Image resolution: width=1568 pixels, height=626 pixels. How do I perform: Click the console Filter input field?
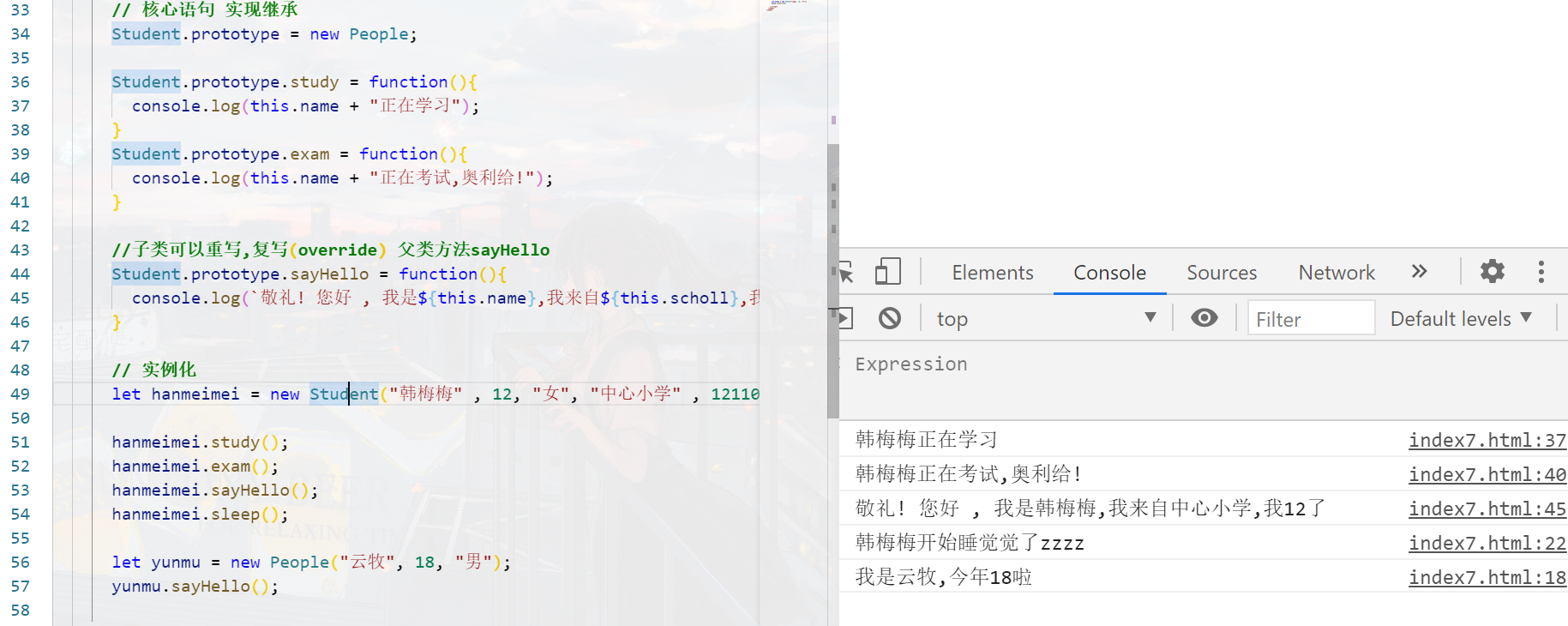click(x=1310, y=319)
